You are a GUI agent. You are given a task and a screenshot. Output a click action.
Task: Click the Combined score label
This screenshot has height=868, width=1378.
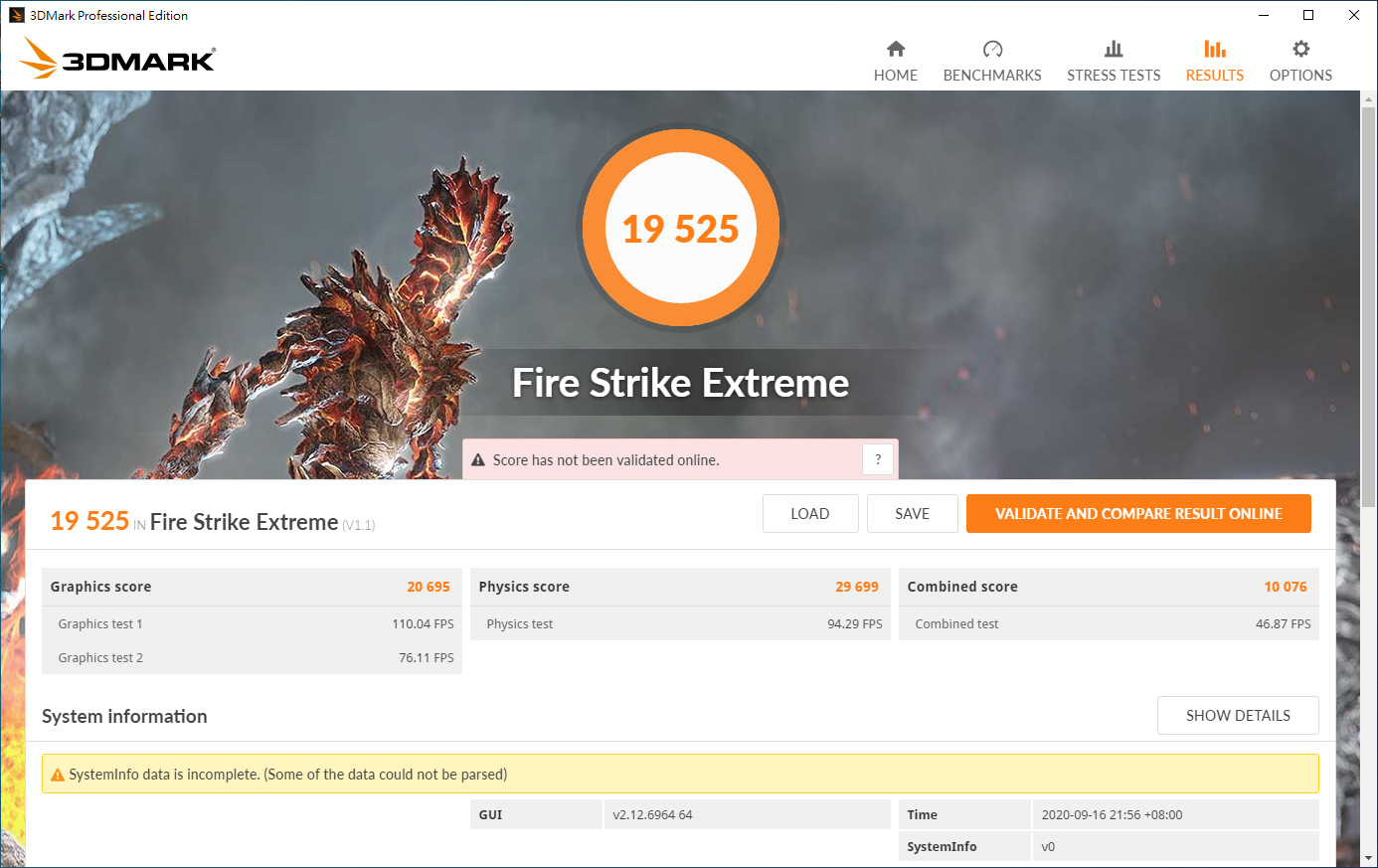coord(962,587)
